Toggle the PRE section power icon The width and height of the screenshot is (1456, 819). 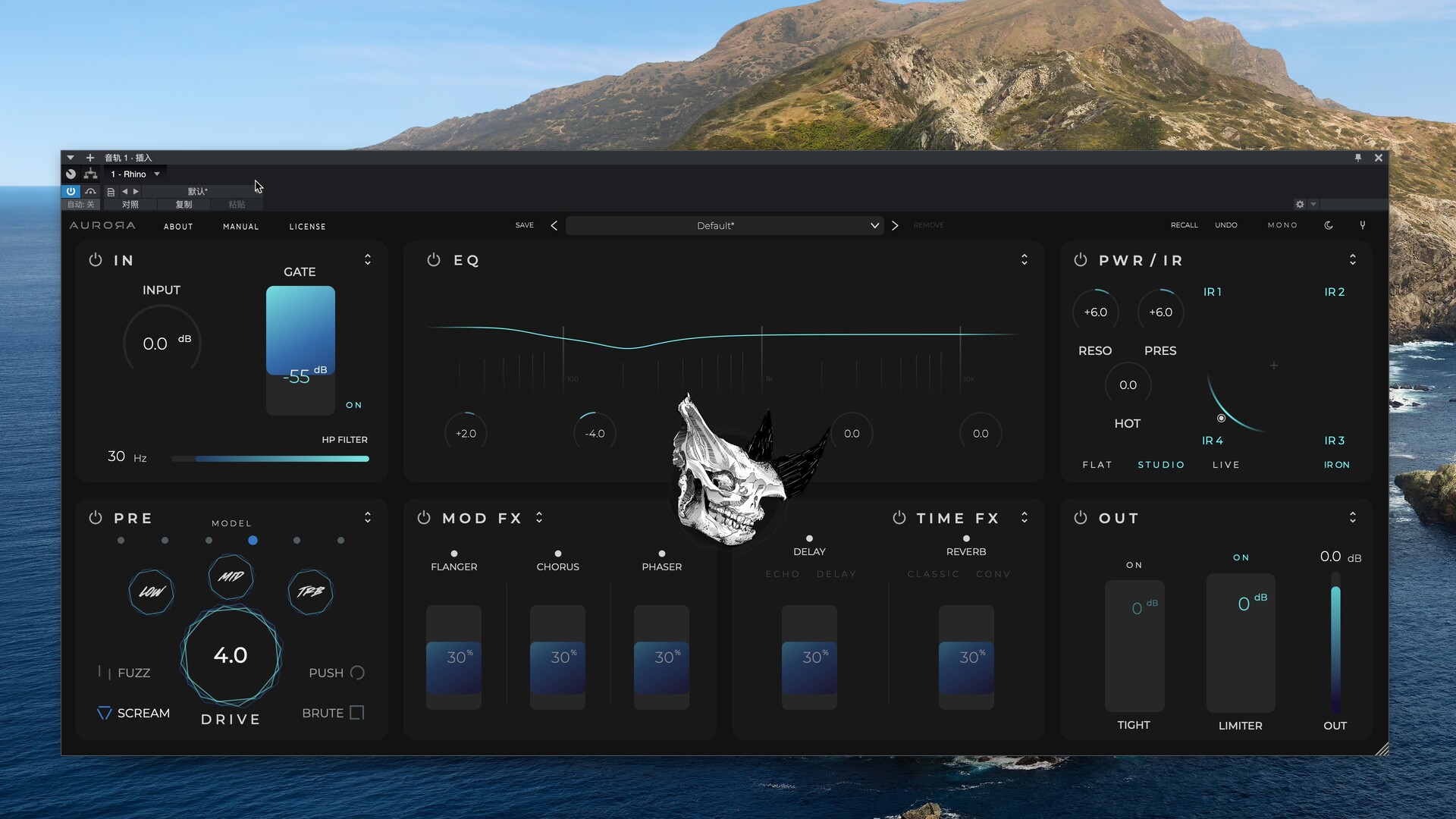tap(96, 518)
